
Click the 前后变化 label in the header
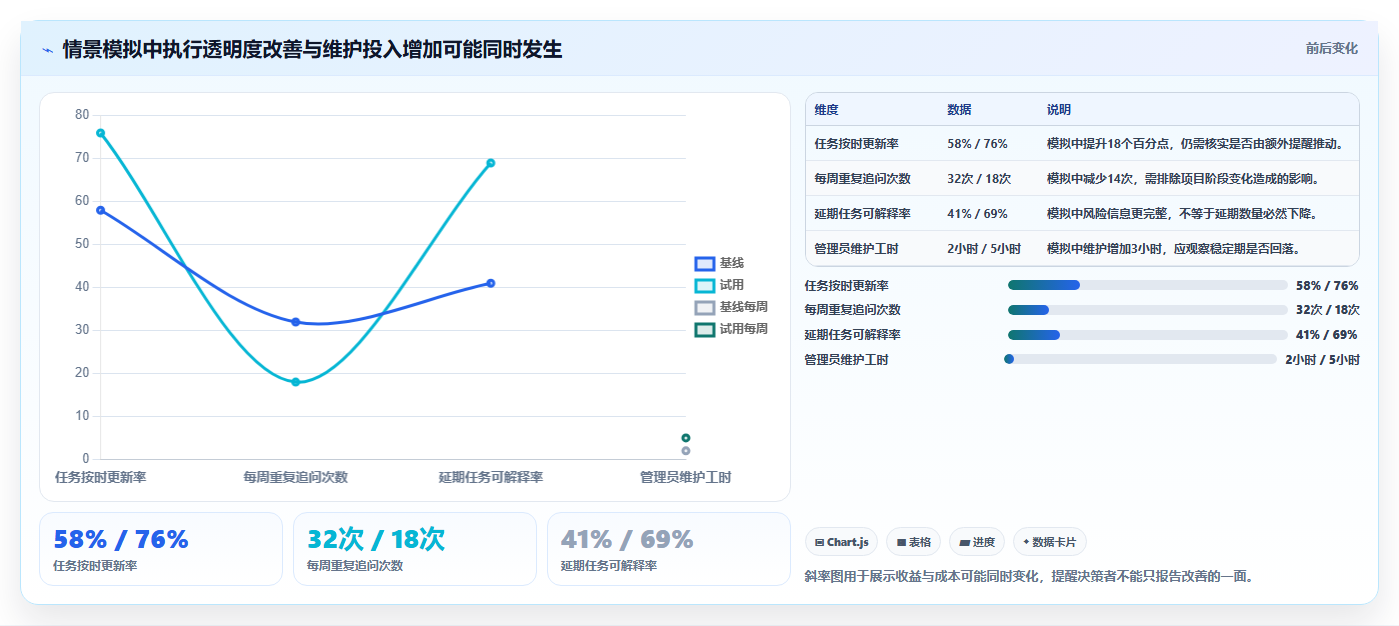click(1331, 48)
